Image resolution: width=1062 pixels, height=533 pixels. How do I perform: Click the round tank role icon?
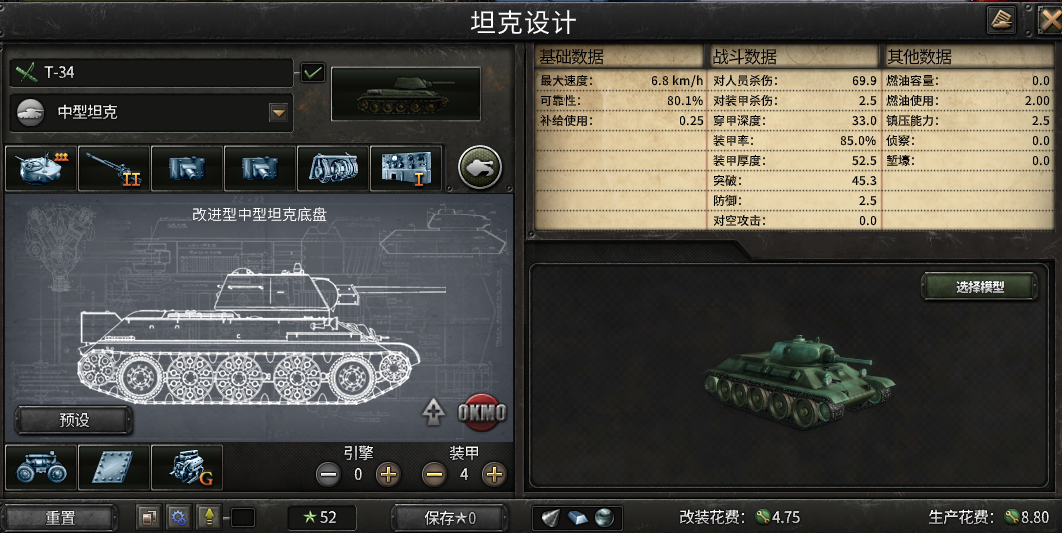click(x=480, y=167)
